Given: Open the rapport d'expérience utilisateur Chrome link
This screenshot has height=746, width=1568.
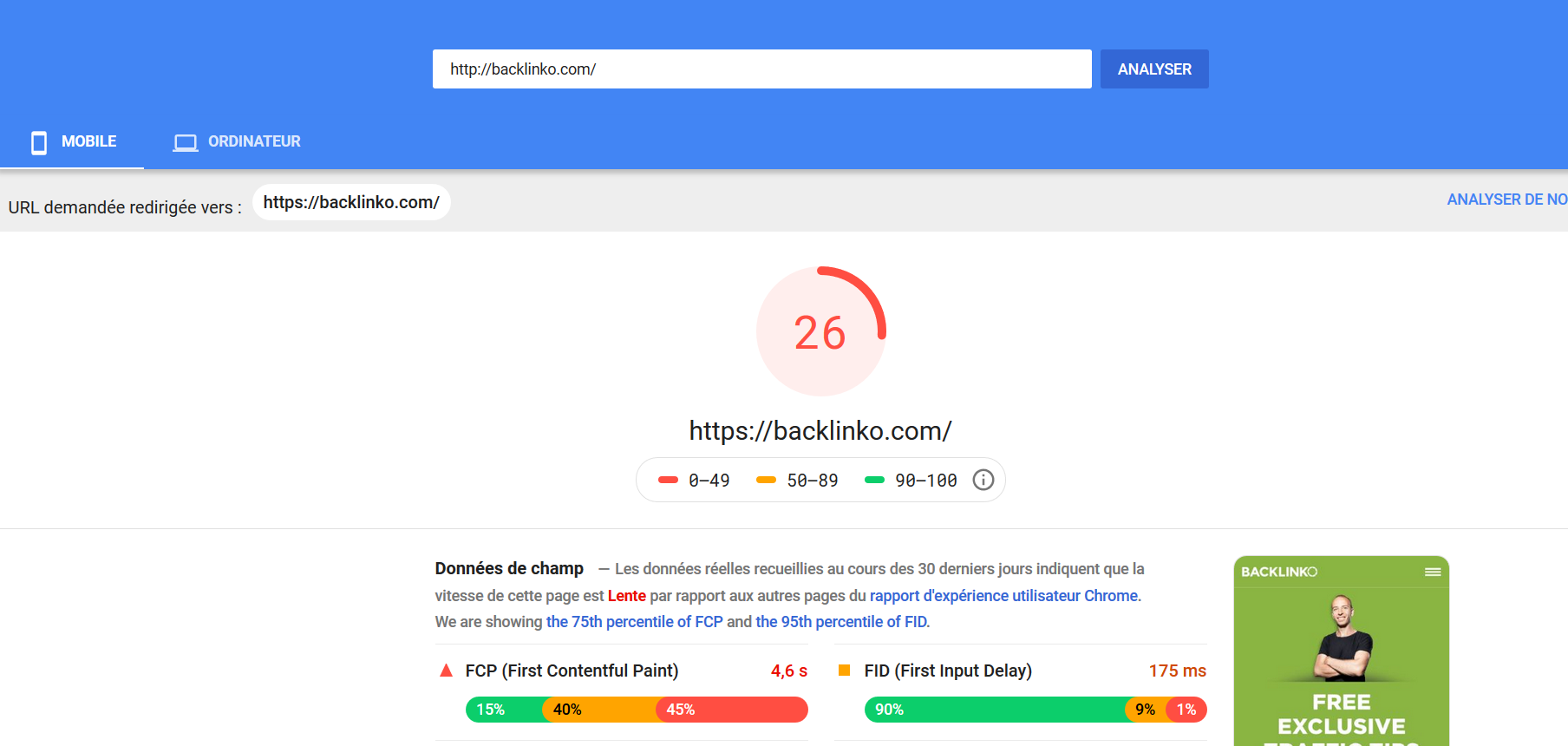Looking at the screenshot, I should [1003, 596].
